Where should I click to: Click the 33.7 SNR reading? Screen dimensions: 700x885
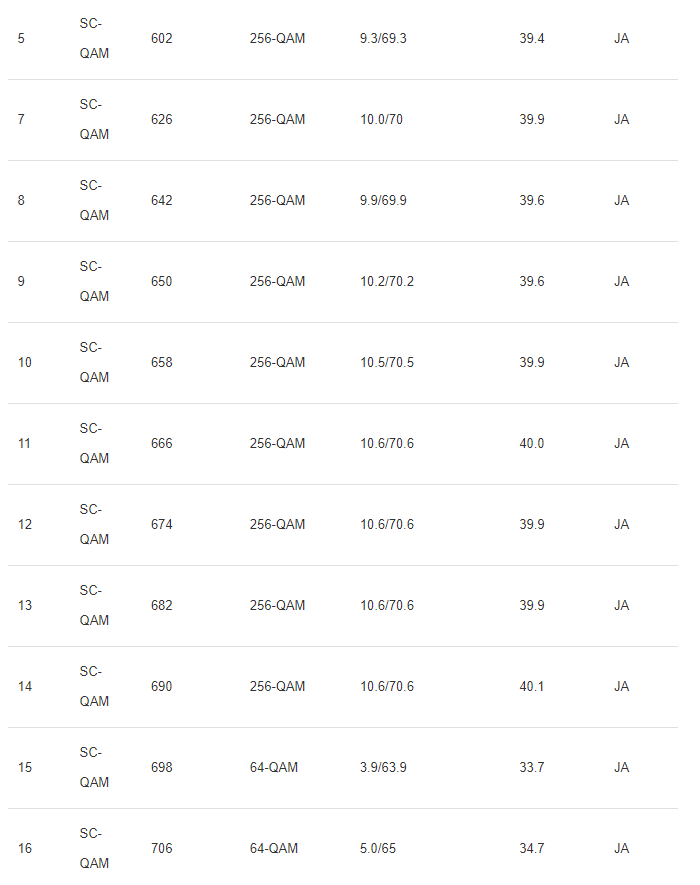(x=532, y=768)
